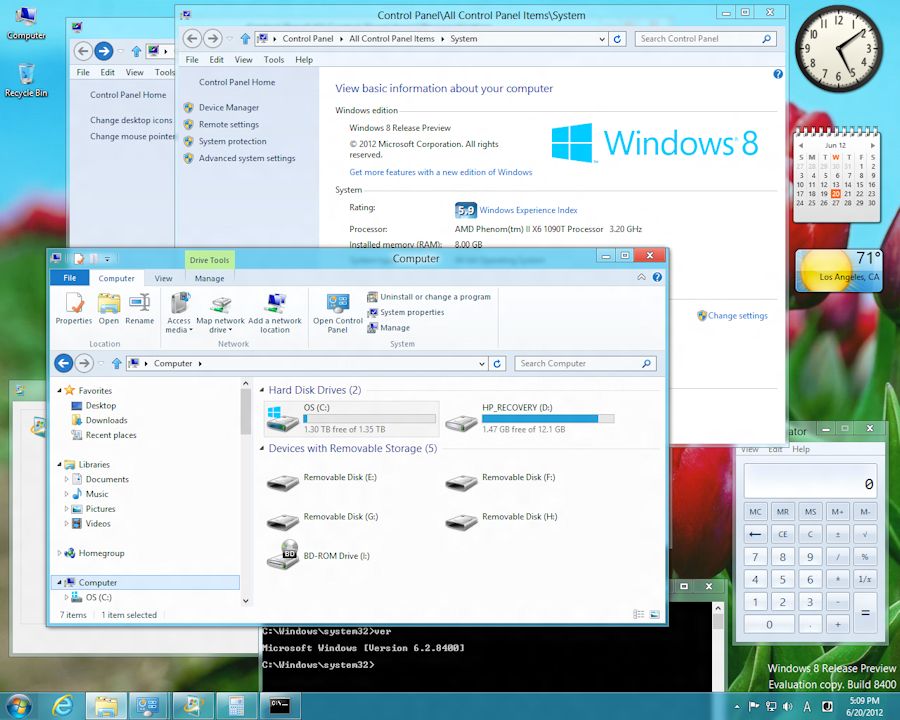Click Get more features with new edition
The width and height of the screenshot is (900, 720).
(441, 172)
